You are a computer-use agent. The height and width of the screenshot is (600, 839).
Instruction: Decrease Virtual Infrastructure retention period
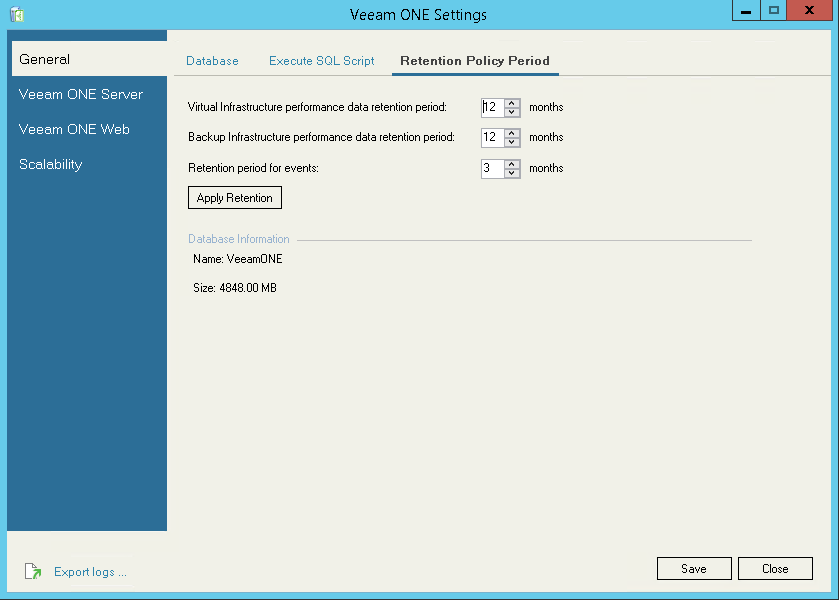click(512, 112)
